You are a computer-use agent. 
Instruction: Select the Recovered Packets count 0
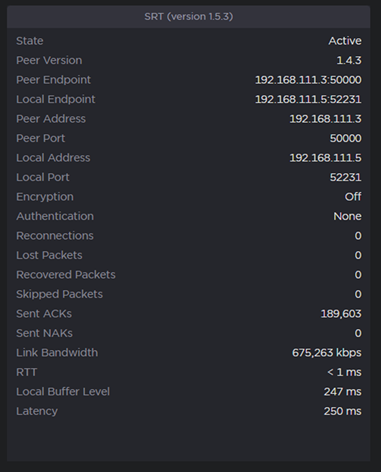pyautogui.click(x=358, y=275)
